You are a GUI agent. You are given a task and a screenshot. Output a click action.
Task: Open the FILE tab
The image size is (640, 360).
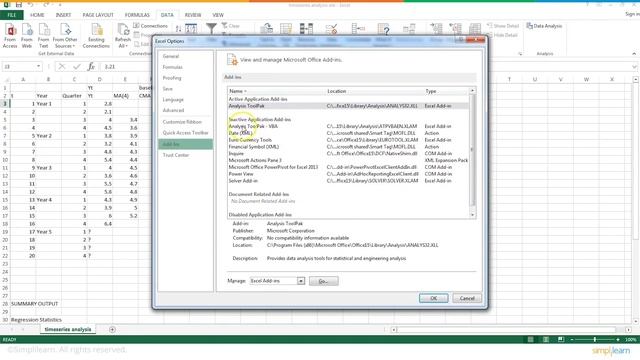[x=12, y=15]
